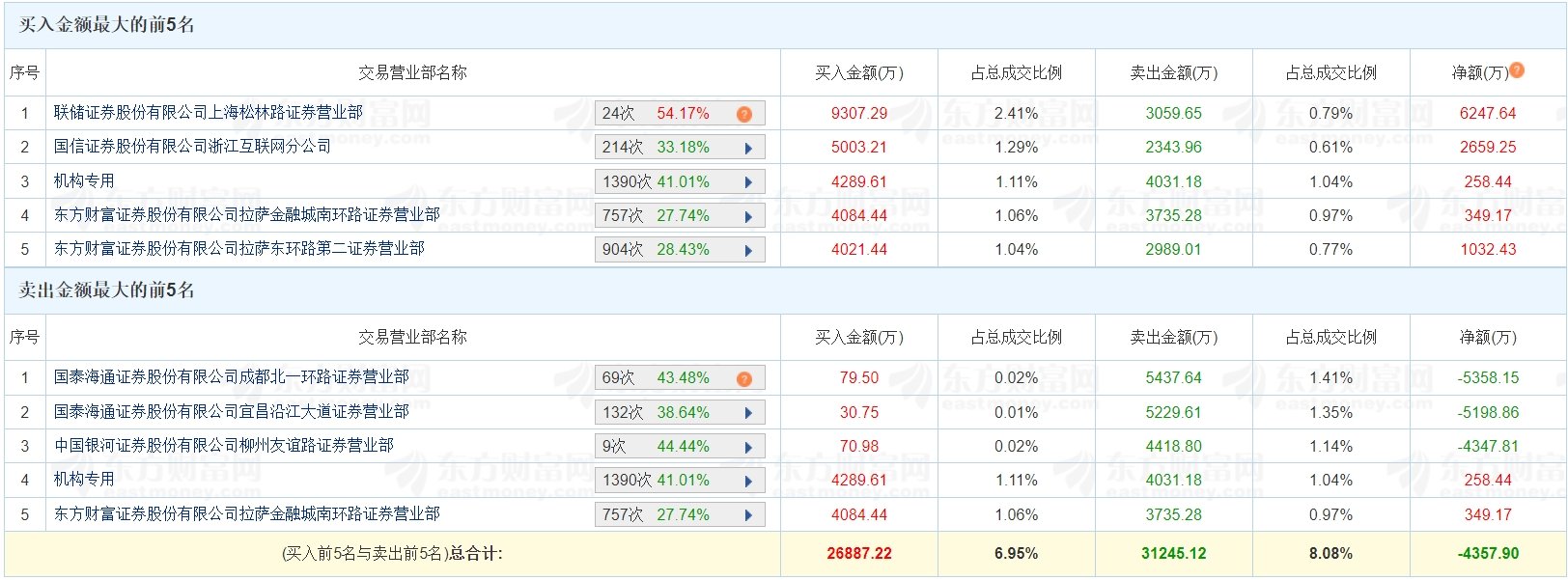
Task: Click the 1.41% ratio cell
Action: 1330,377
